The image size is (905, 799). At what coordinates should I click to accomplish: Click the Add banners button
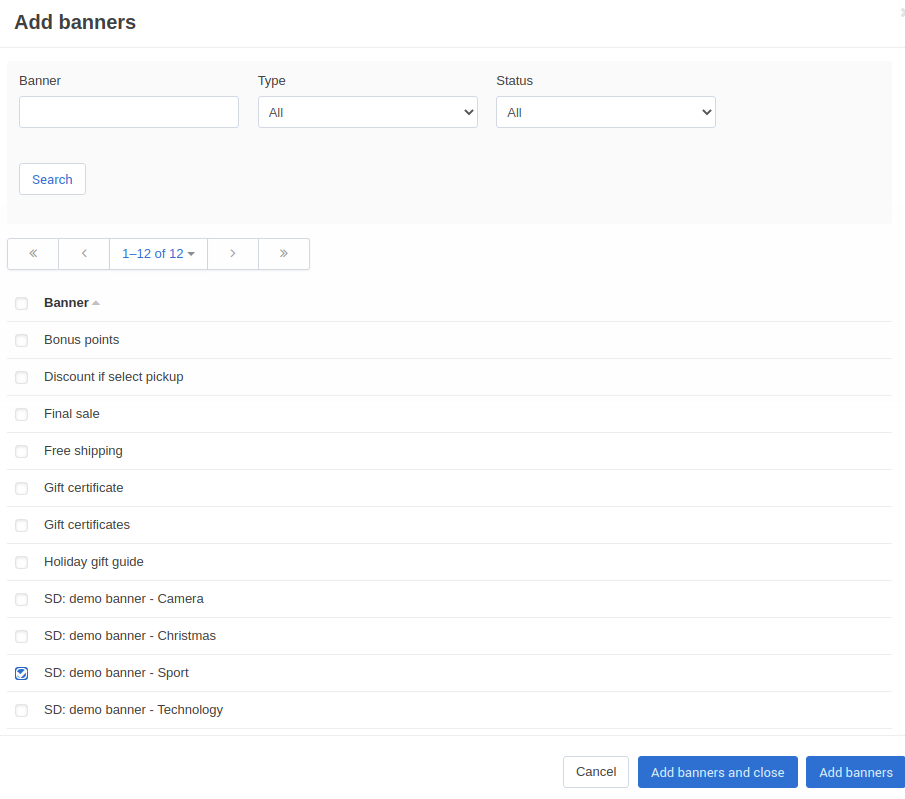[x=855, y=772]
